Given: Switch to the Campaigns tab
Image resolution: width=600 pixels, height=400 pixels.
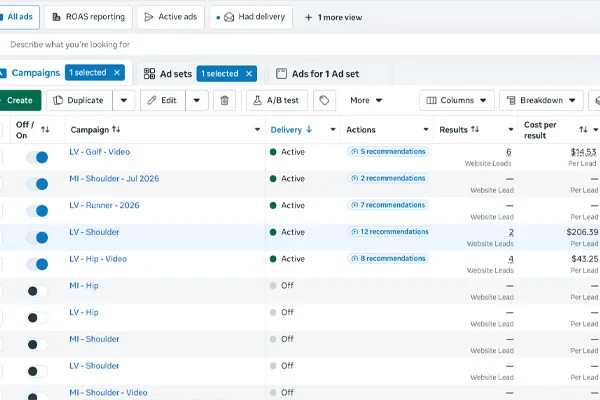Looking at the screenshot, I should point(36,73).
